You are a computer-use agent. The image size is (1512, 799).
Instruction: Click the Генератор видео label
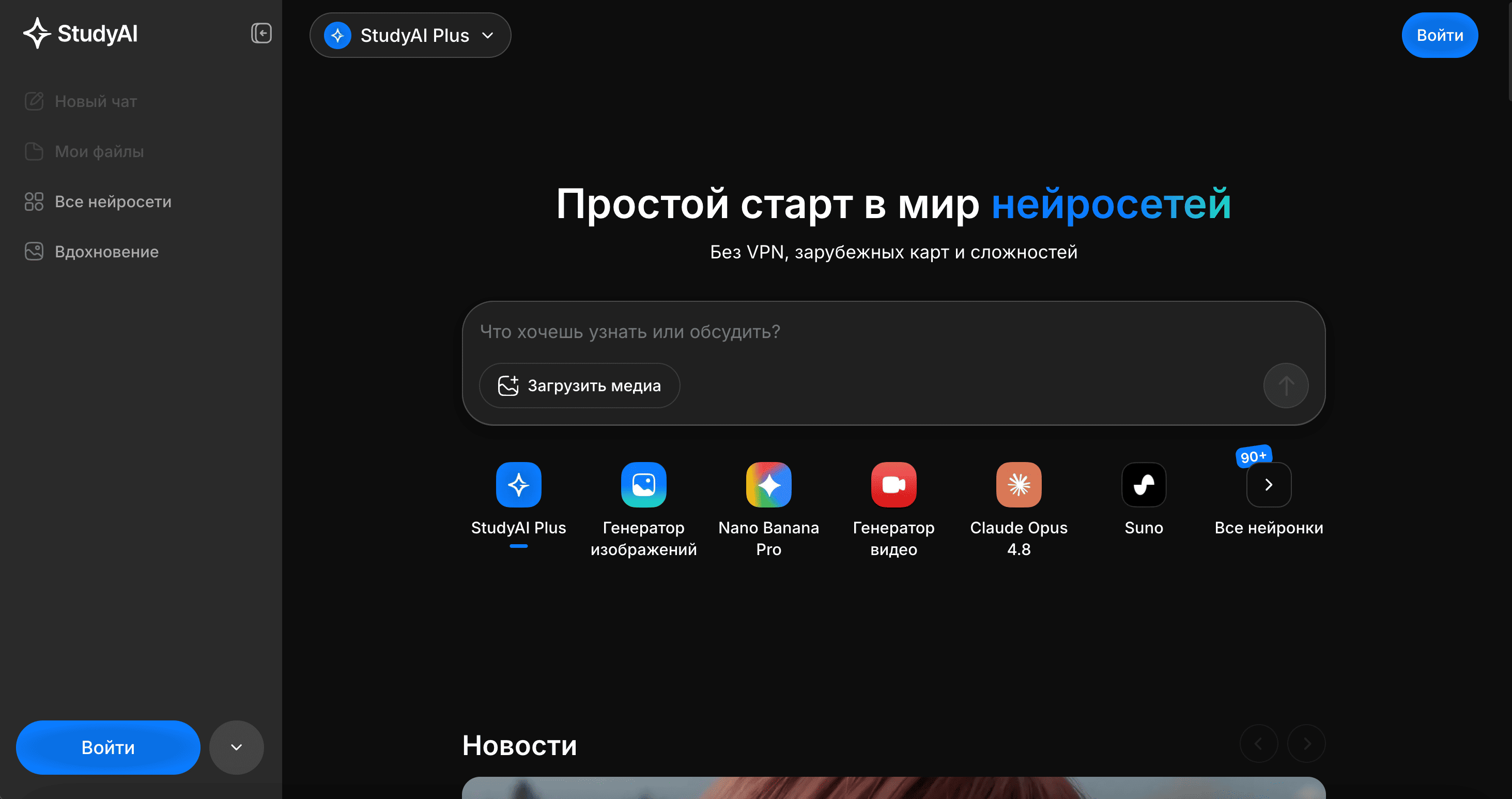pos(893,539)
